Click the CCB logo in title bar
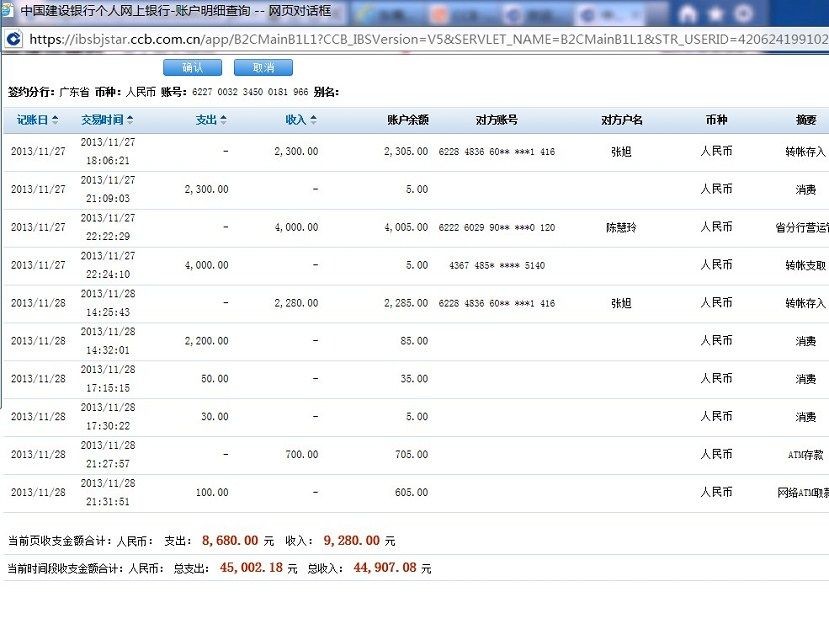The image size is (829, 640). [x=10, y=12]
